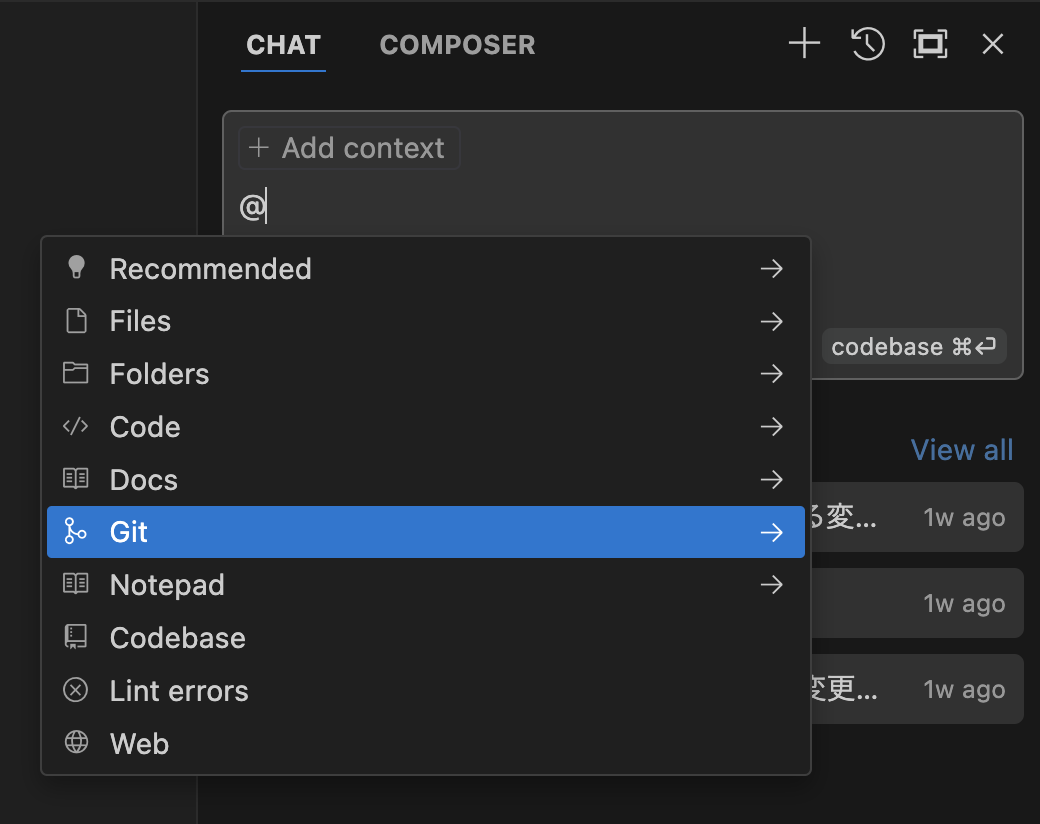This screenshot has width=1040, height=824.
Task: Click the codebase submit button
Action: tap(913, 347)
